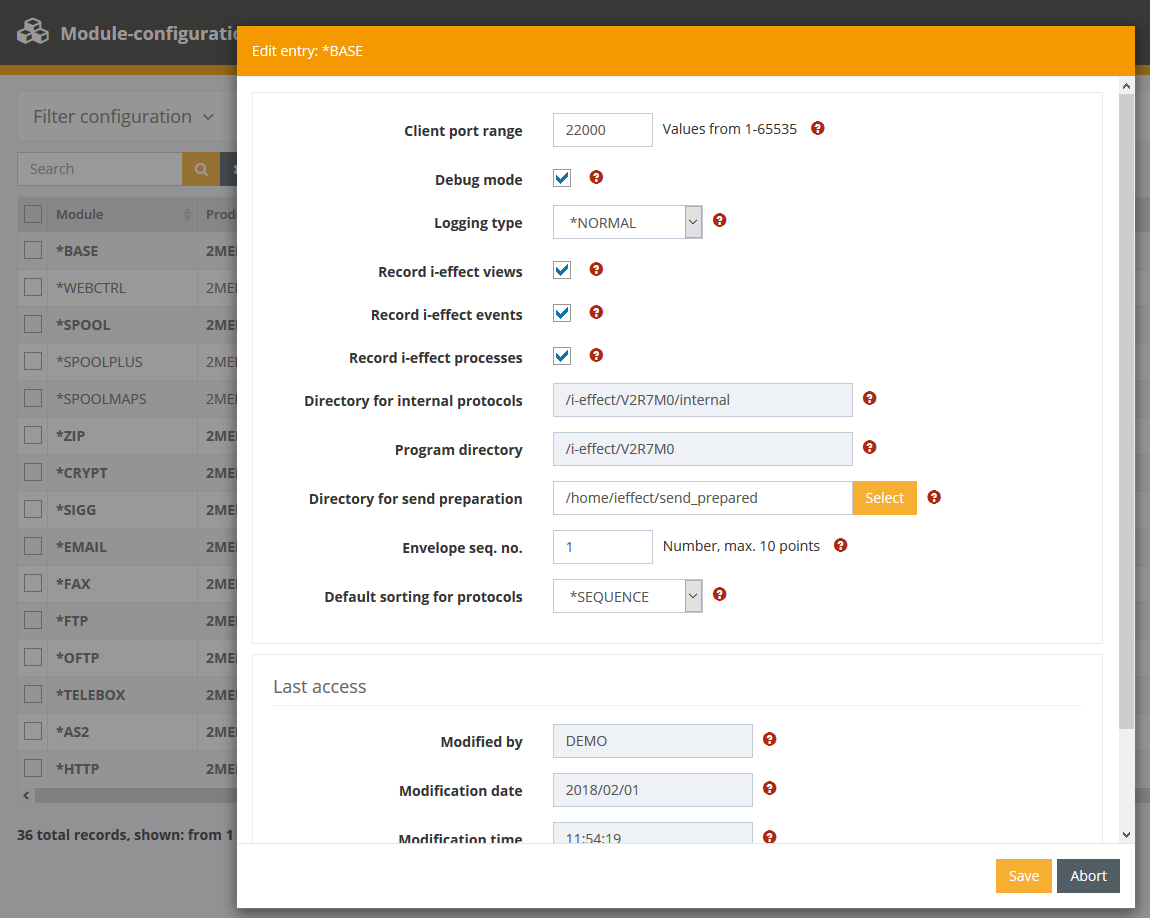Viewport: 1150px width, 918px height.
Task: Open help for Logging type field
Action: click(719, 220)
